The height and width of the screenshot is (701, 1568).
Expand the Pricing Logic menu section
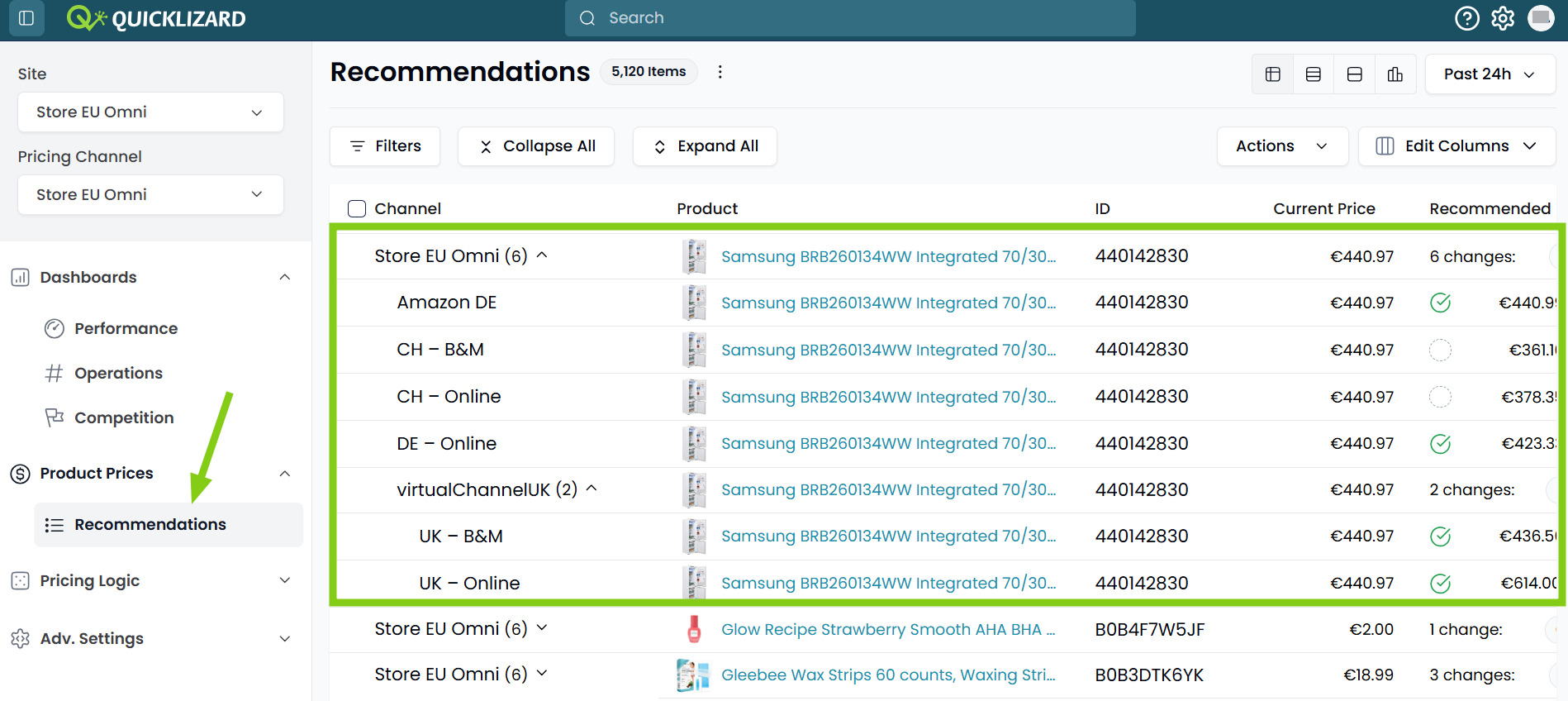coord(285,581)
